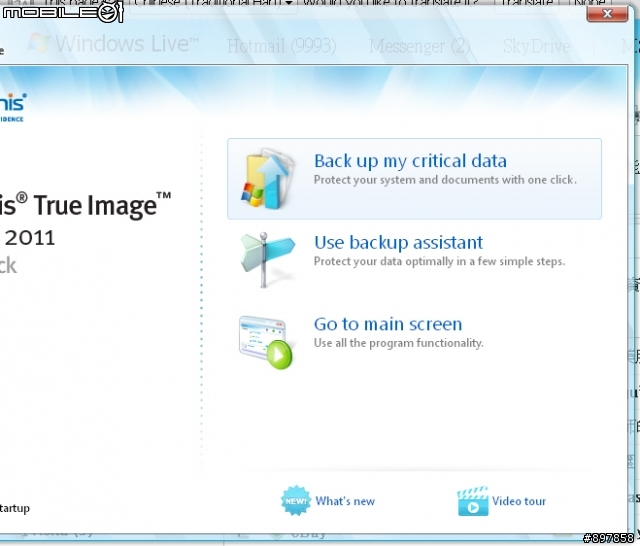This screenshot has width=640, height=546.
Task: Open Messenger (2) in the background browser
Action: [420, 46]
